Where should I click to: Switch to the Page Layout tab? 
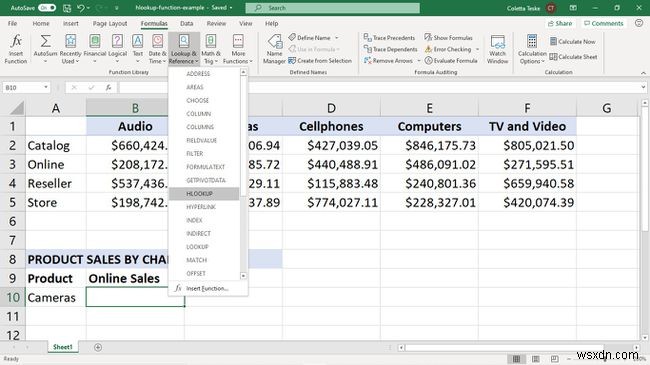click(x=110, y=24)
